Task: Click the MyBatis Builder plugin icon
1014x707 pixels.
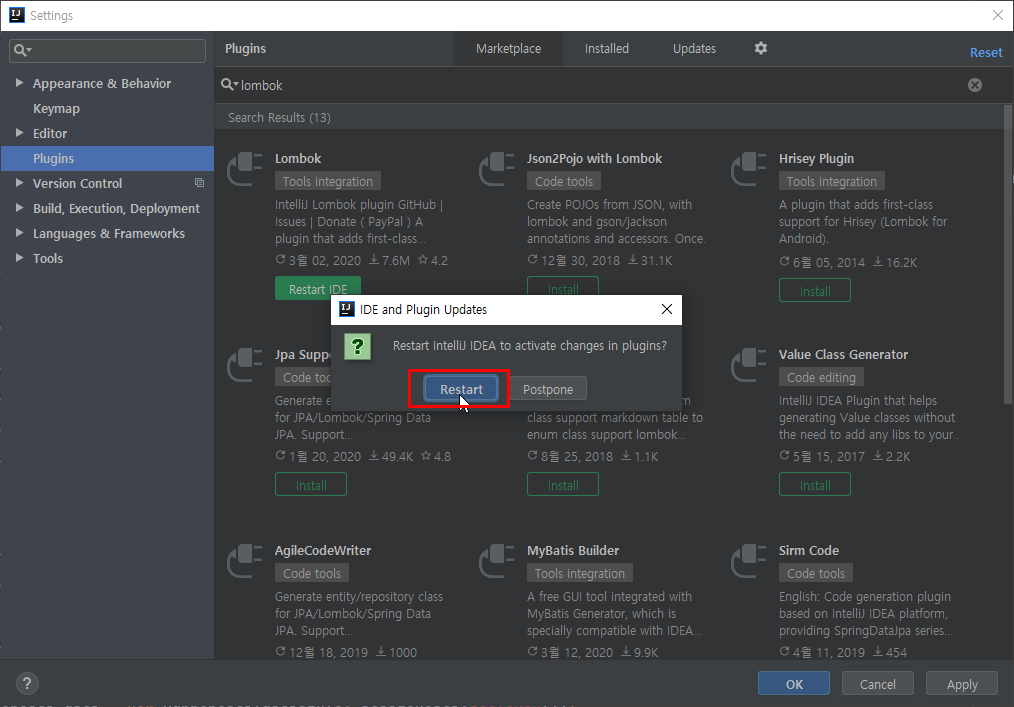Action: click(497, 562)
